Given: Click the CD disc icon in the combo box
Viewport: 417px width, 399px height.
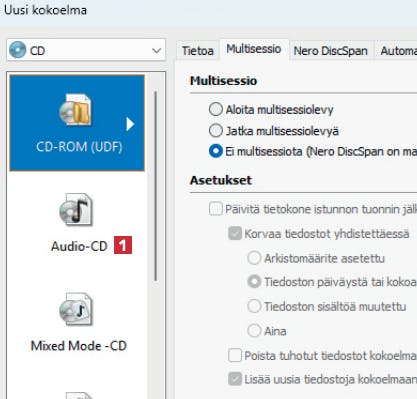Looking at the screenshot, I should point(18,50).
